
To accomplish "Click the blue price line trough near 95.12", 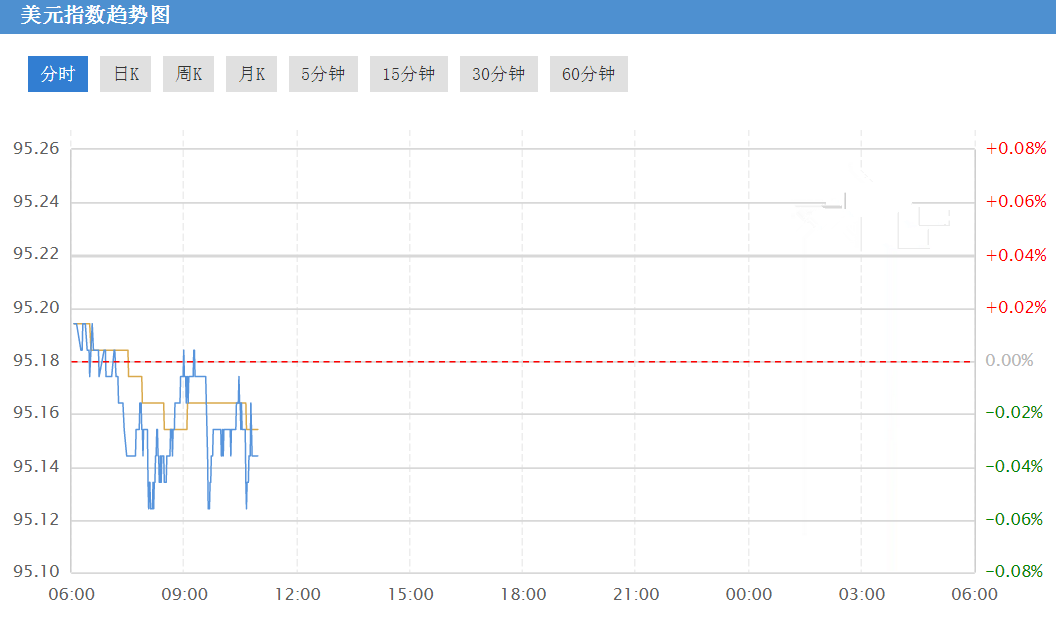I will point(151,505).
